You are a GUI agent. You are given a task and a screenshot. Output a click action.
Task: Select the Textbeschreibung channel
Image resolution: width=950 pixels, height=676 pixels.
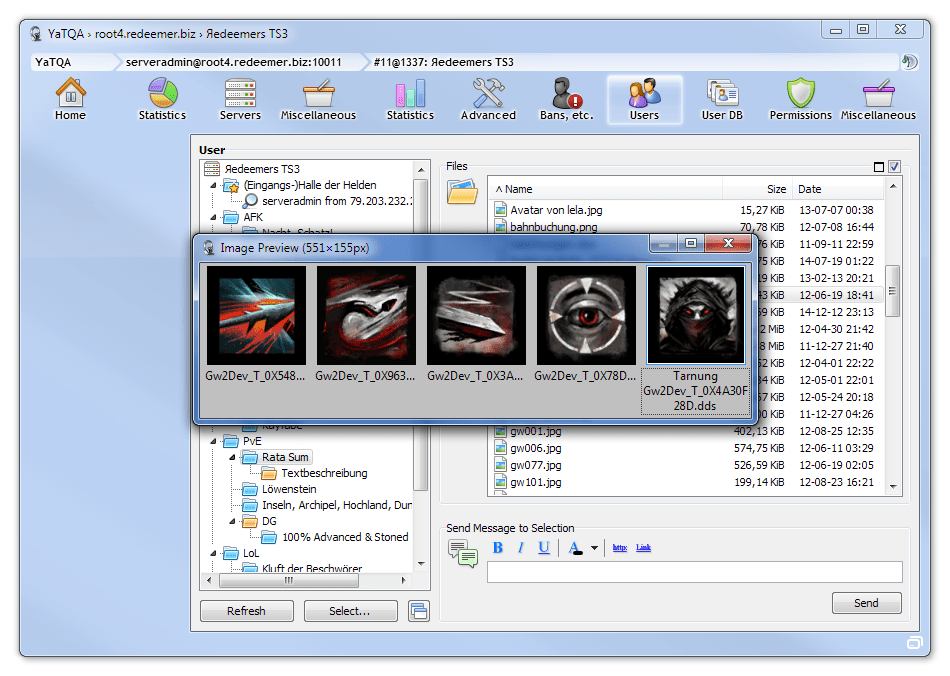[x=324, y=473]
